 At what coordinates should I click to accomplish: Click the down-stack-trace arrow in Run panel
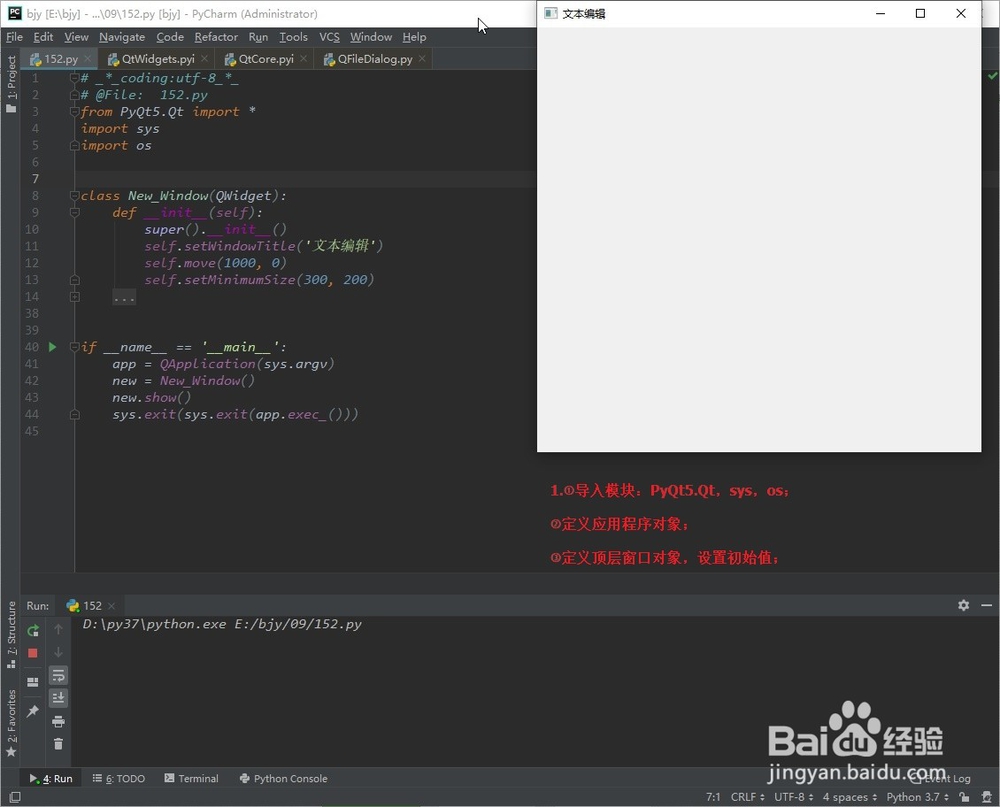tap(58, 652)
